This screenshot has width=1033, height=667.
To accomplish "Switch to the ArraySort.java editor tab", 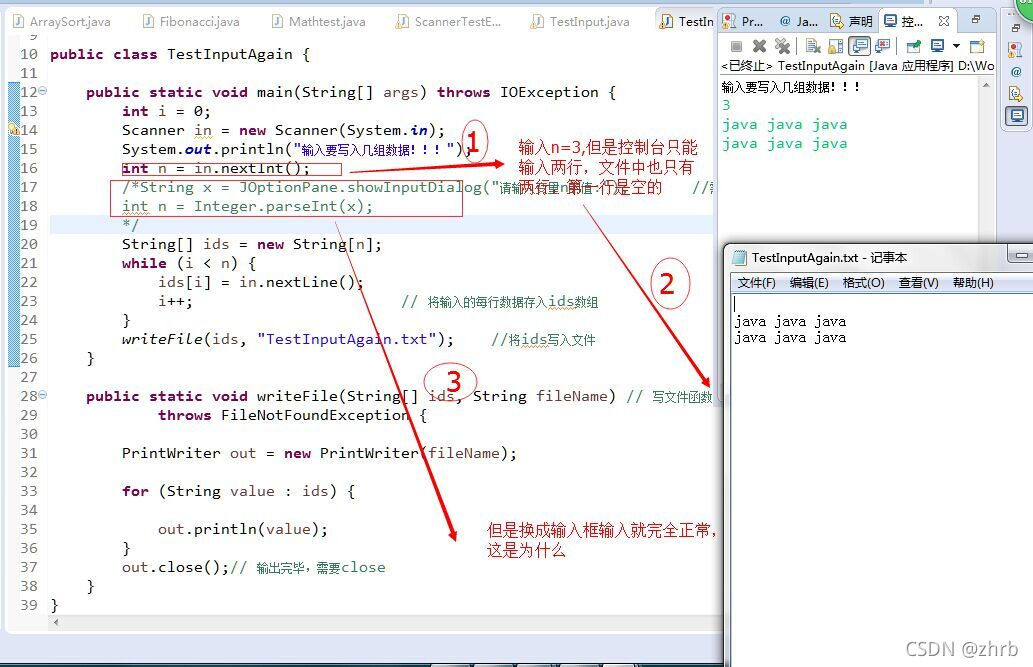I will click(61, 22).
